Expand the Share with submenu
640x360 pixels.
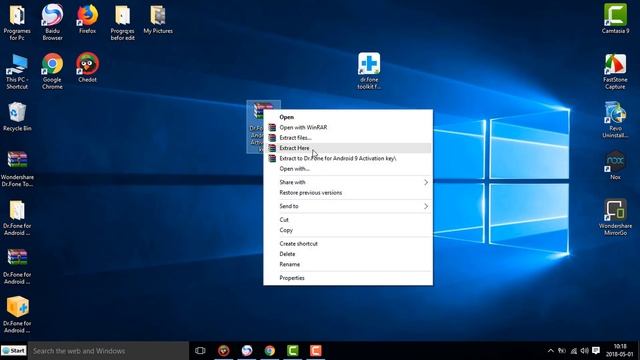pos(348,182)
